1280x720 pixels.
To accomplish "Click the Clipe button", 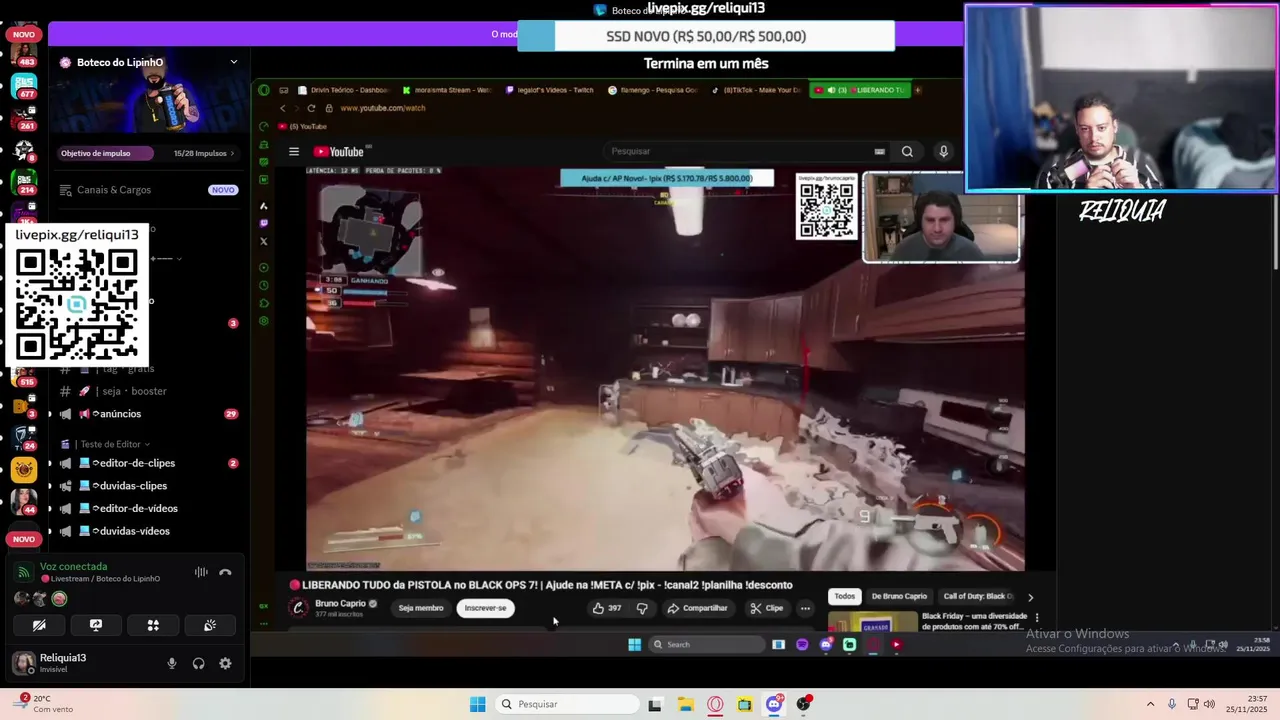I will click(x=767, y=608).
